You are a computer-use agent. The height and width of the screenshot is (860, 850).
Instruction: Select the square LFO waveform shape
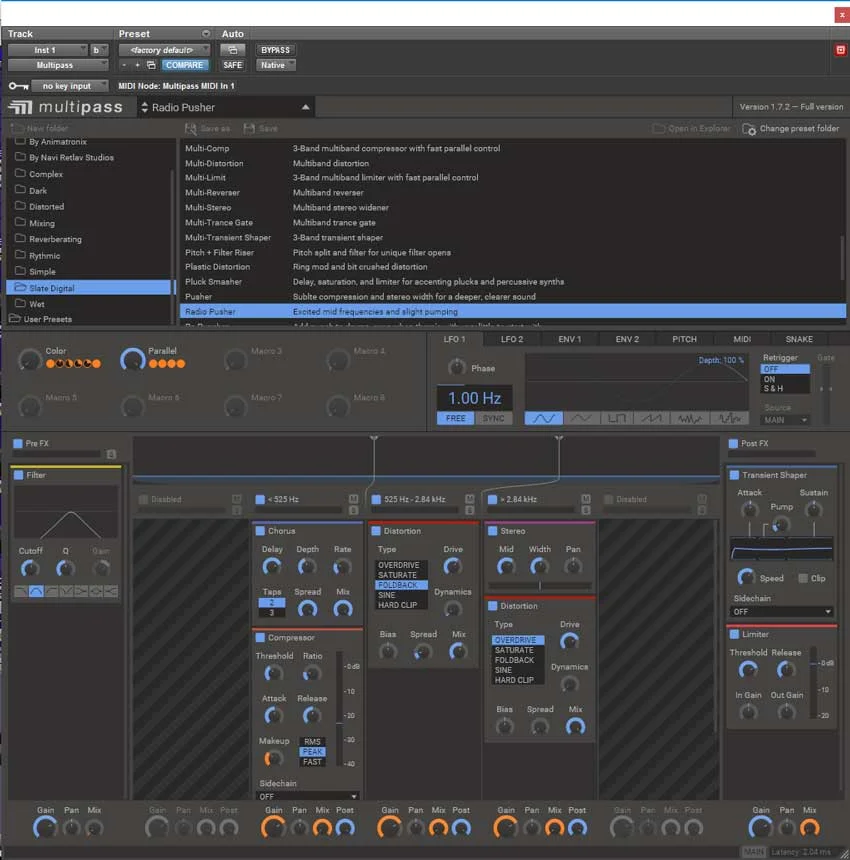click(x=616, y=418)
